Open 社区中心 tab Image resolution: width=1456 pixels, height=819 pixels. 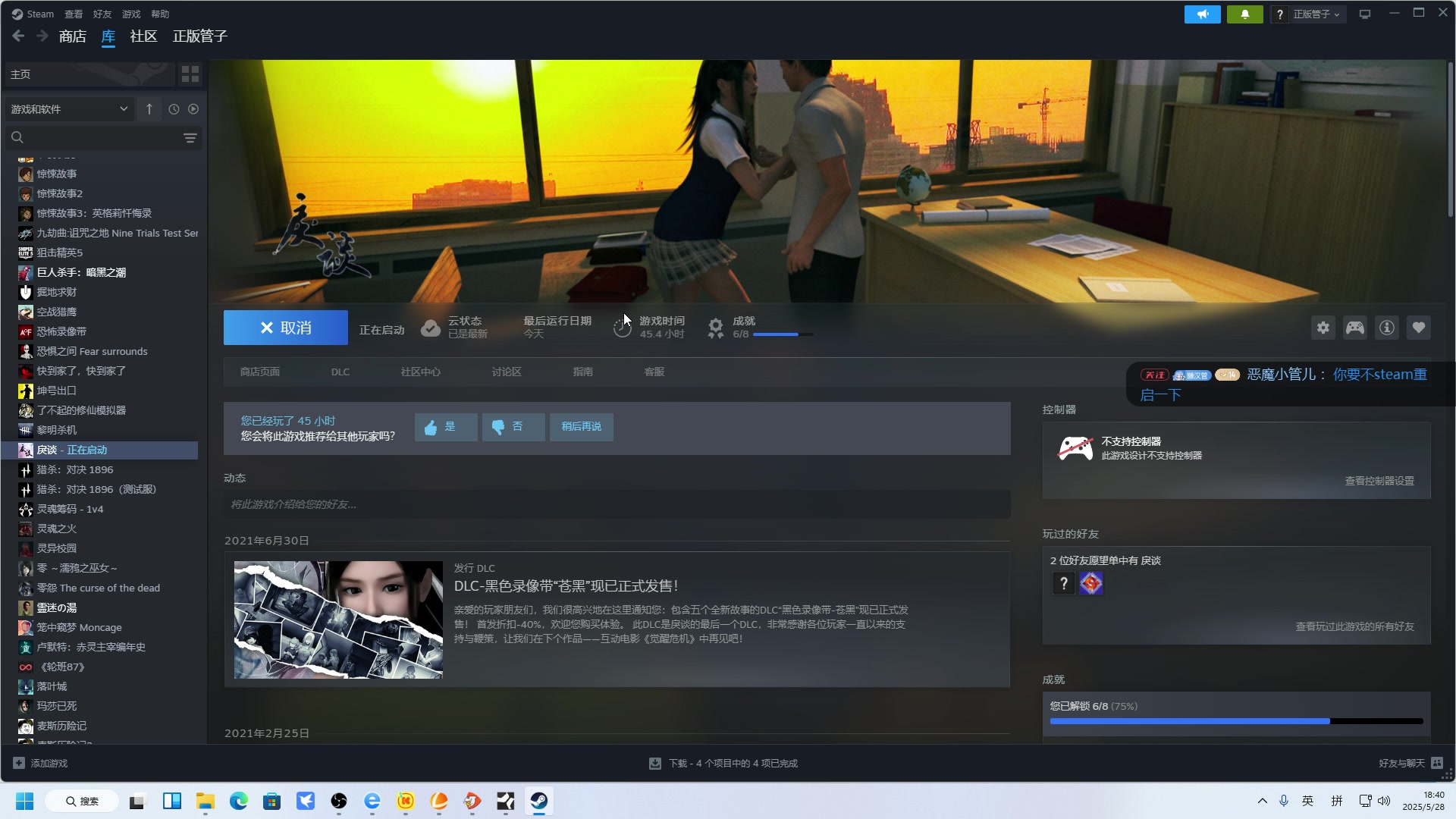tap(421, 372)
